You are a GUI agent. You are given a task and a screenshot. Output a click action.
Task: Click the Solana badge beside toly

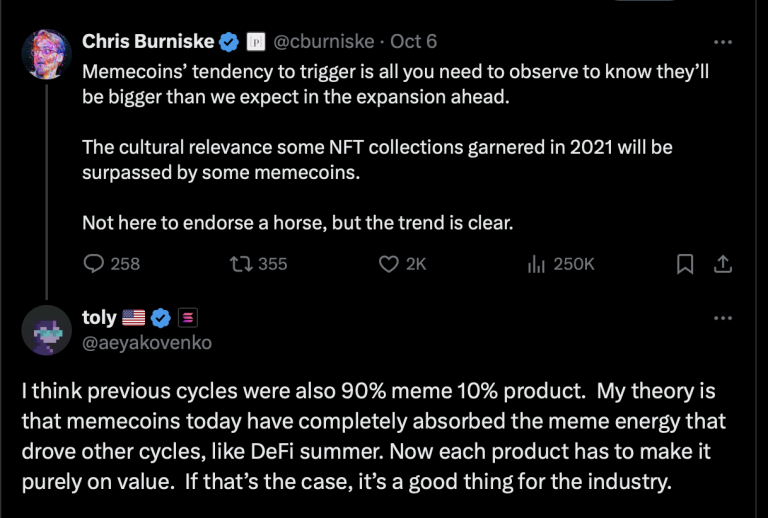tap(187, 319)
